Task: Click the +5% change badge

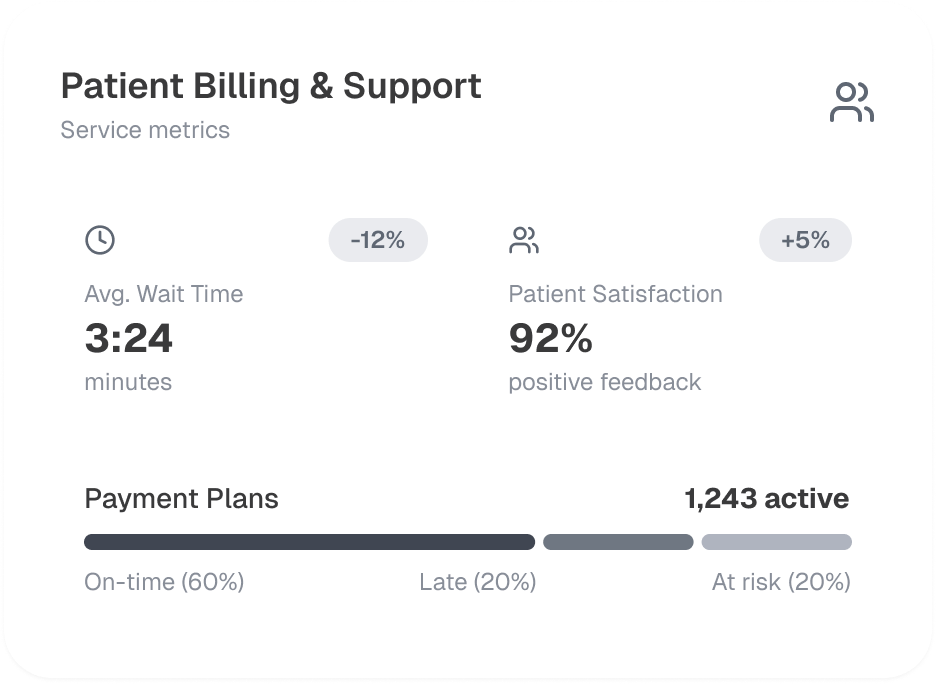Action: click(x=805, y=240)
